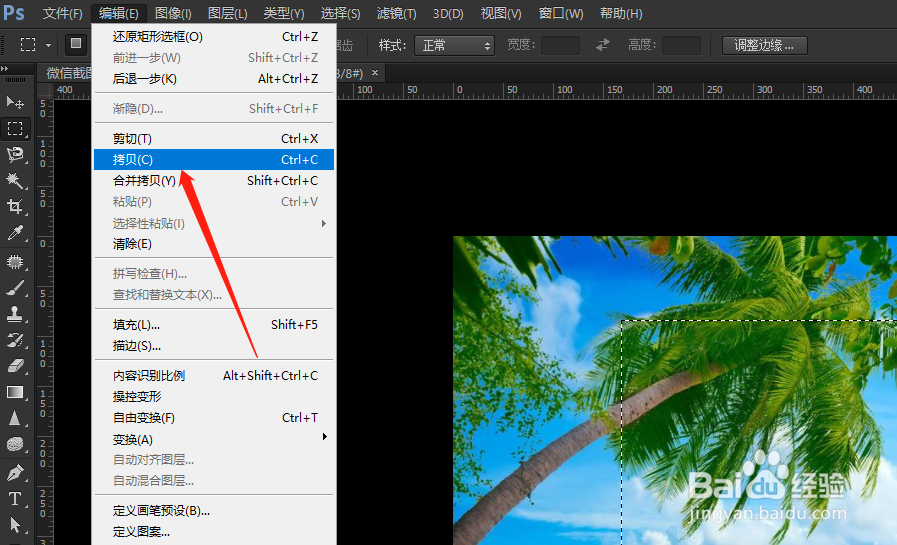Open the 编辑(E) menu

(x=118, y=13)
